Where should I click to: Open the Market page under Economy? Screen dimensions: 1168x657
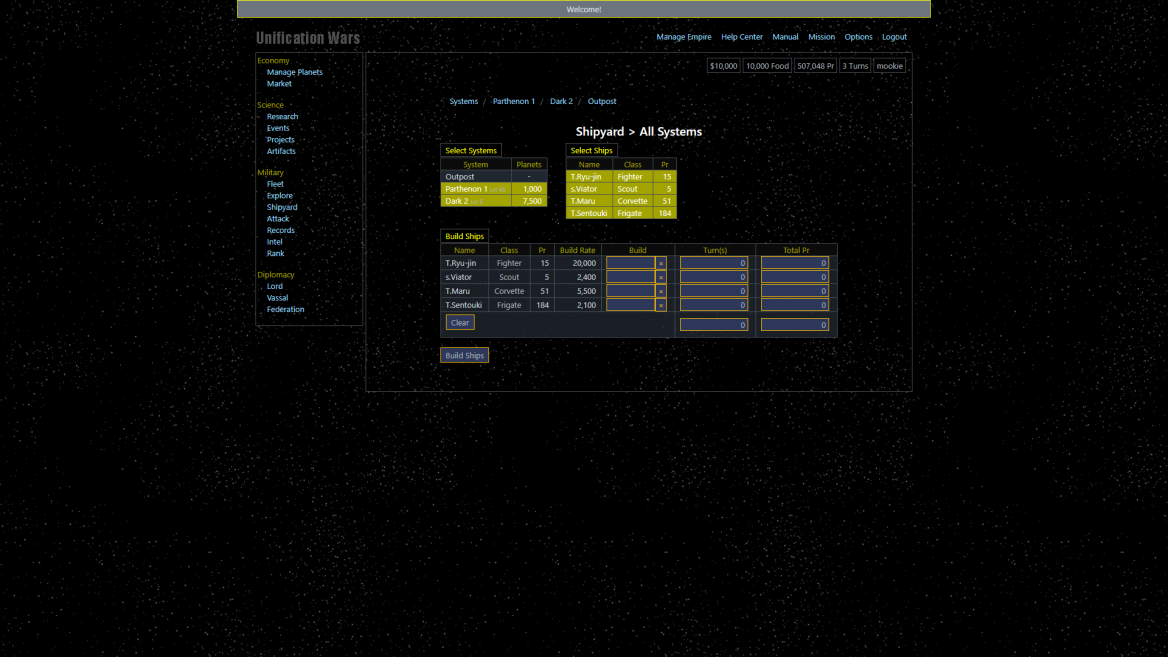[279, 84]
